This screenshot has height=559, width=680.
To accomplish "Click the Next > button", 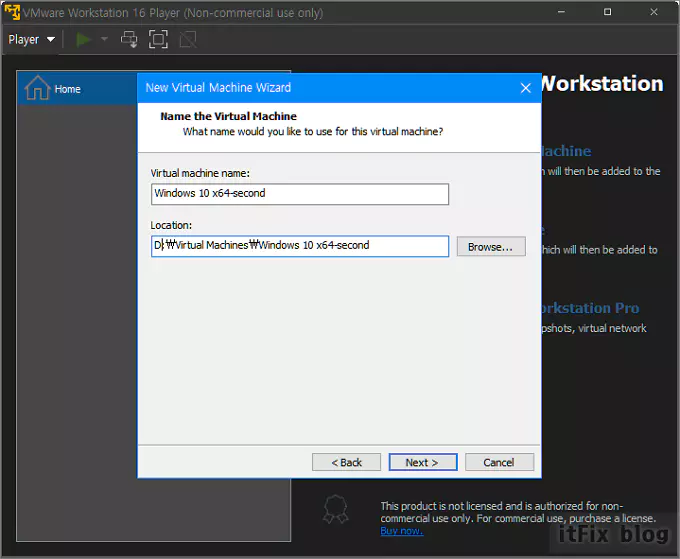I will 423,462.
